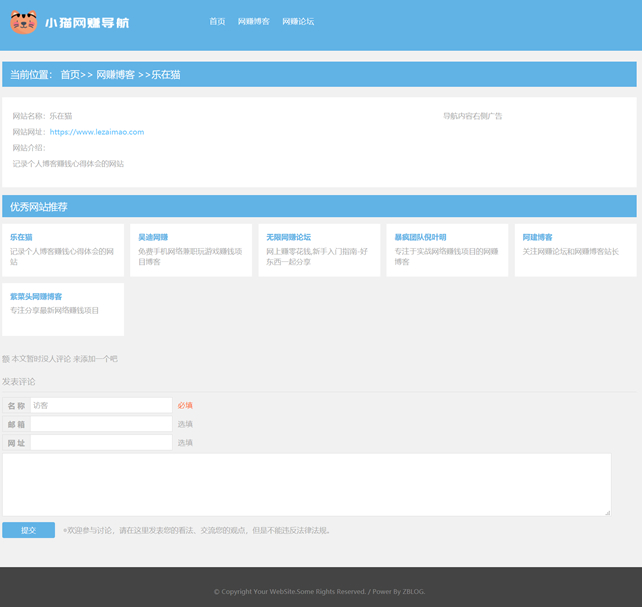Click 网赚博客 in the breadcrumb trail

[115, 75]
